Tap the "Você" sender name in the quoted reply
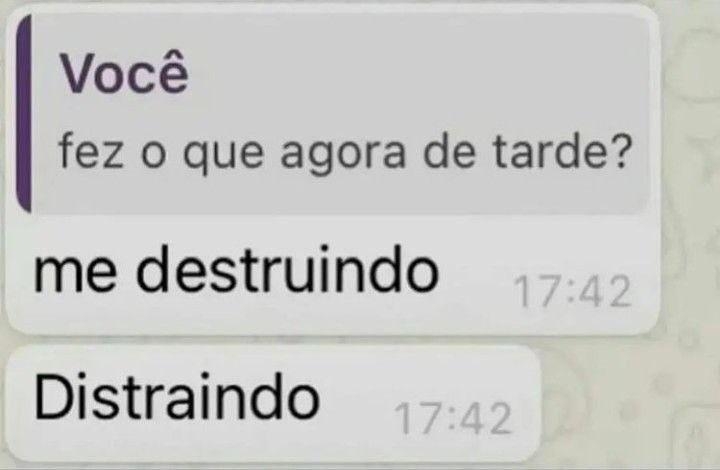The height and width of the screenshot is (470, 720). click(123, 74)
